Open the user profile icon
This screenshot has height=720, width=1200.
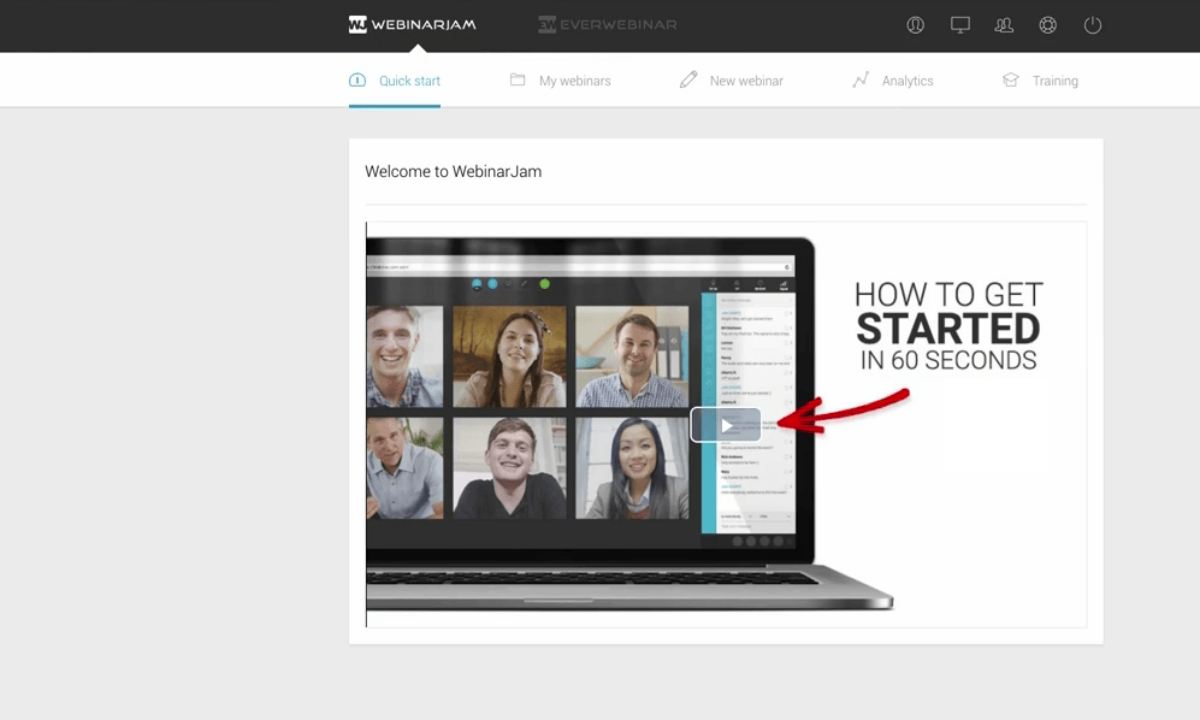click(x=915, y=25)
